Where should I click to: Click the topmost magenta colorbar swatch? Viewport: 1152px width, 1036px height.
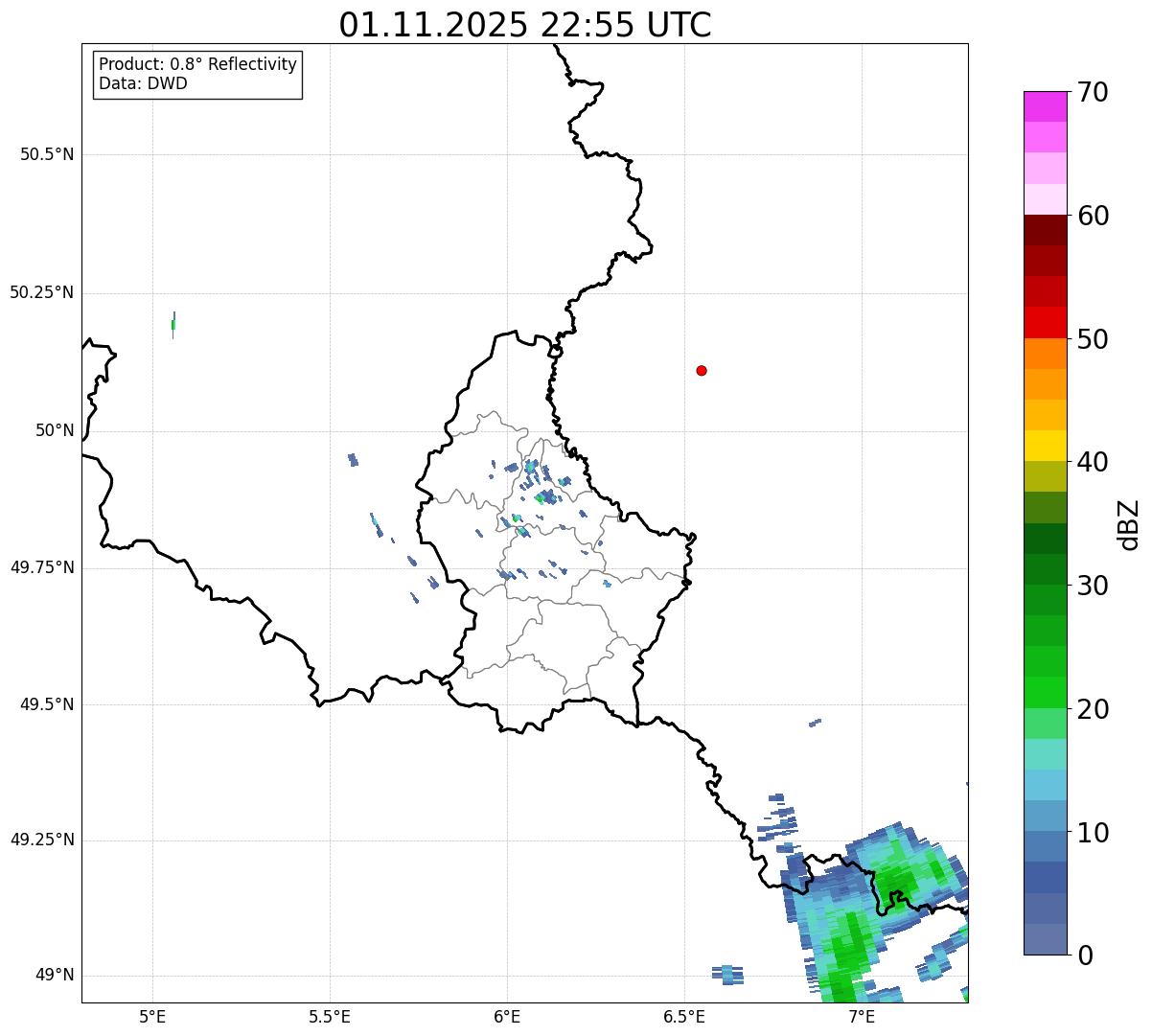pos(1045,106)
